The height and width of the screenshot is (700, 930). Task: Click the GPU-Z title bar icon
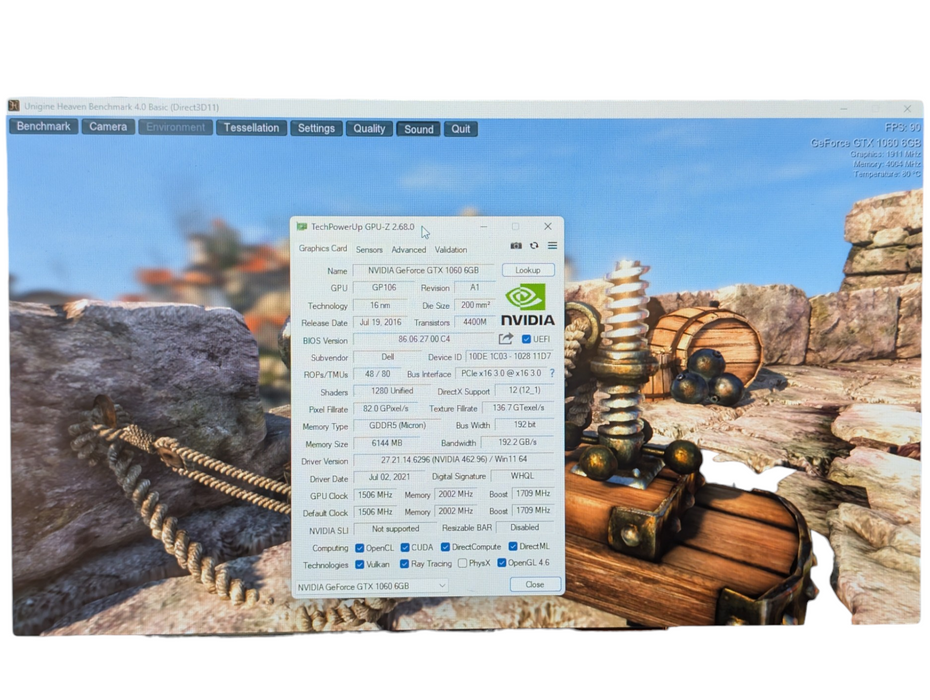302,227
